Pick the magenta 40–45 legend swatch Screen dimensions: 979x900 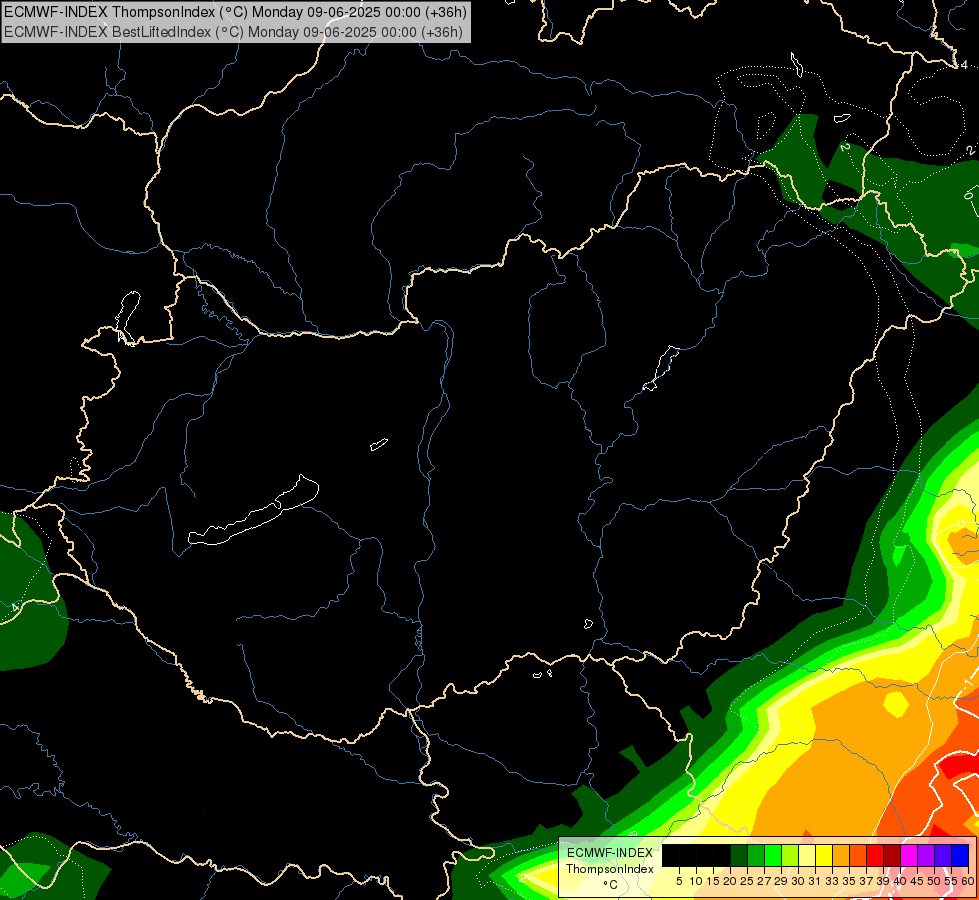909,855
